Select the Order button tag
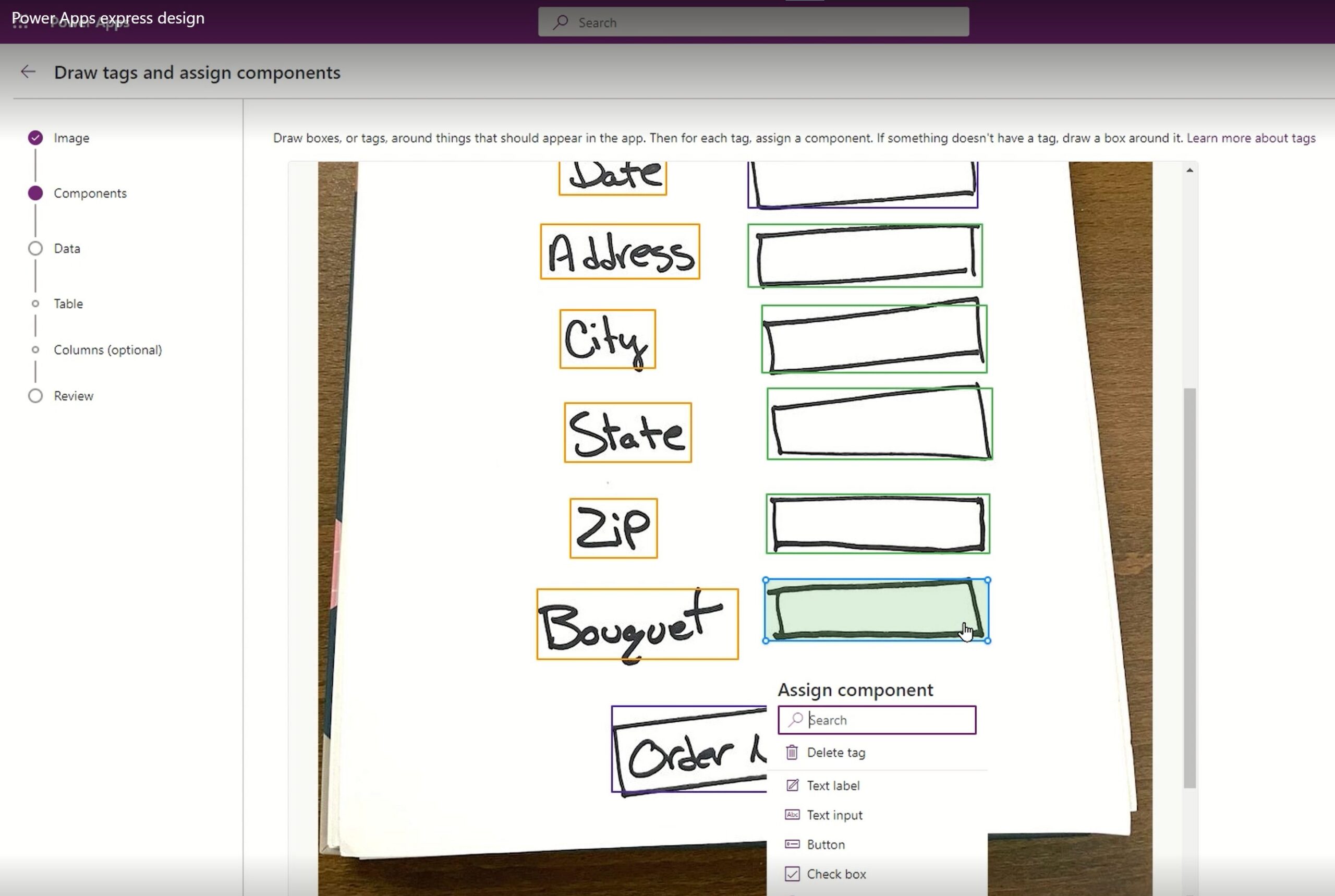 click(x=689, y=749)
